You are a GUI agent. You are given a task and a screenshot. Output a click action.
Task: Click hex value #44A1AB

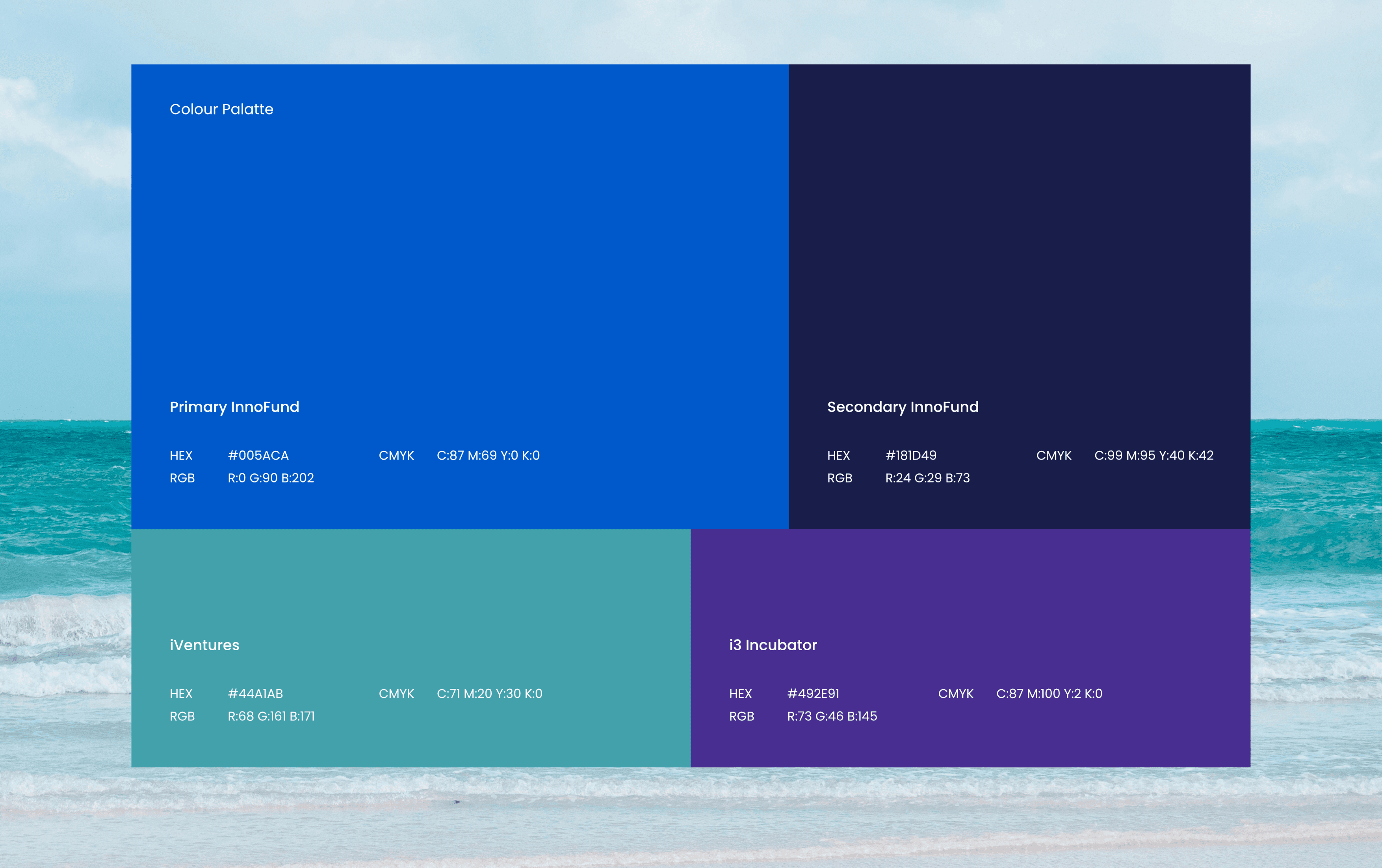(x=255, y=694)
